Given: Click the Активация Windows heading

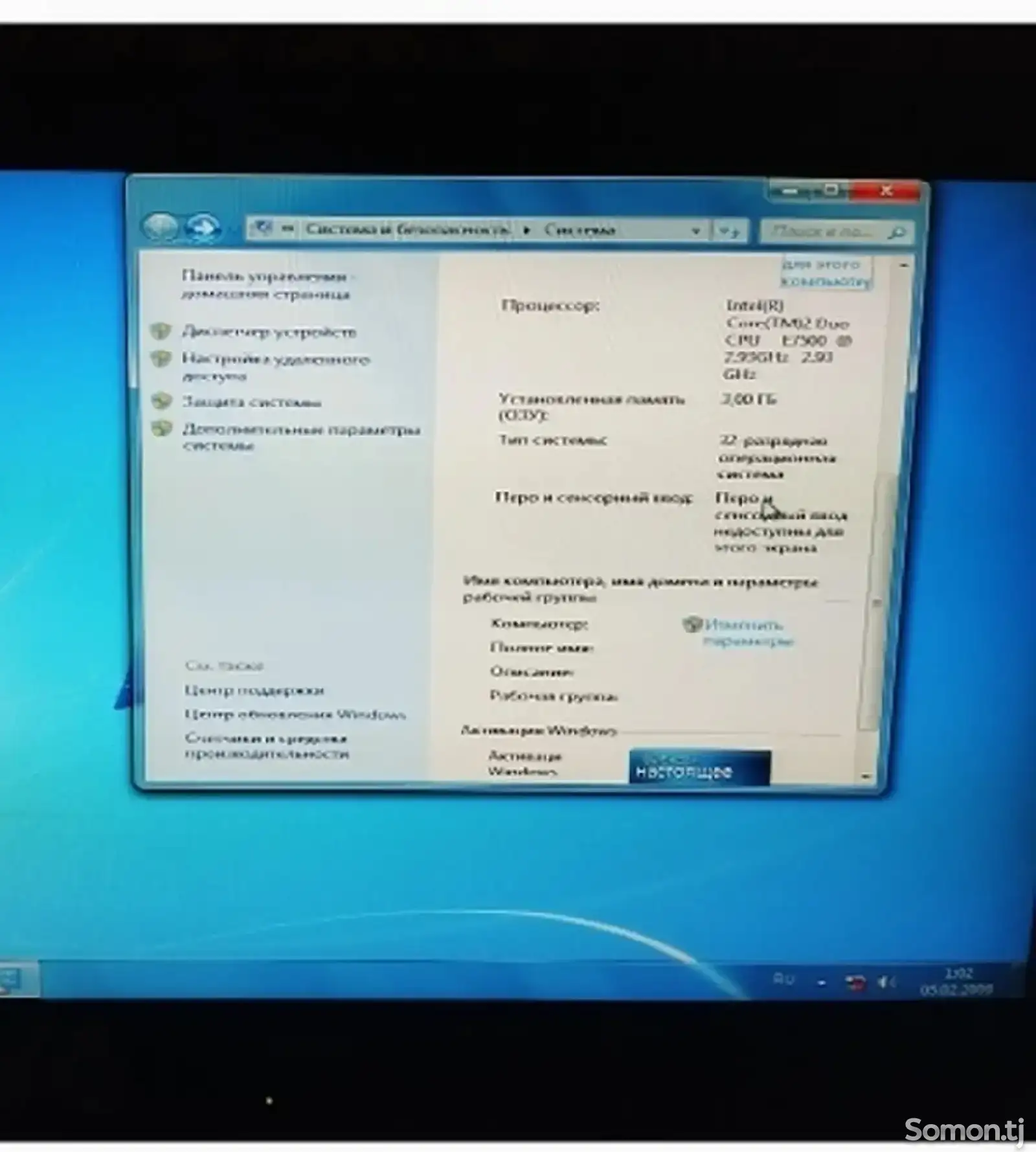Looking at the screenshot, I should (x=539, y=730).
